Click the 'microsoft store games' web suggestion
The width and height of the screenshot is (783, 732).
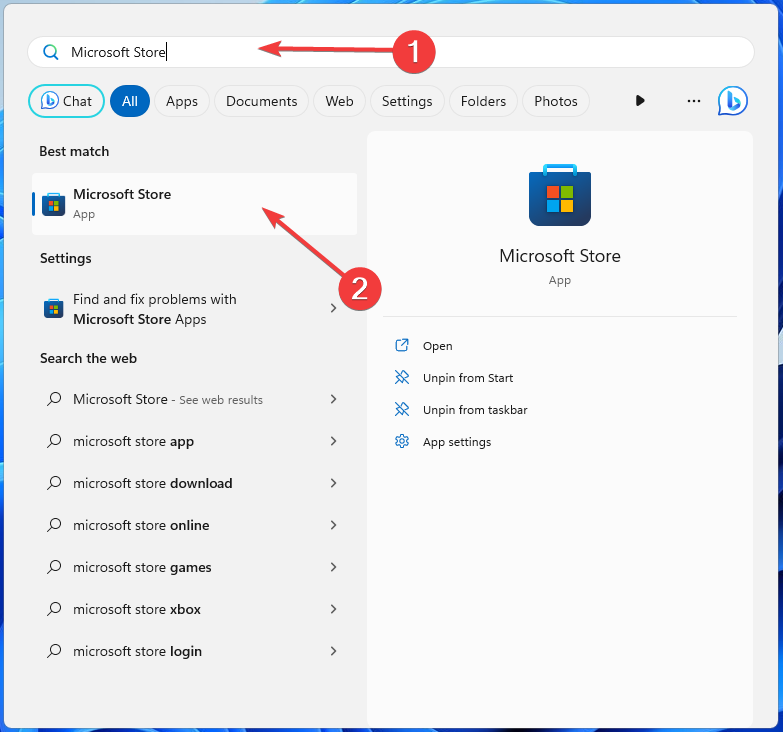[142, 567]
